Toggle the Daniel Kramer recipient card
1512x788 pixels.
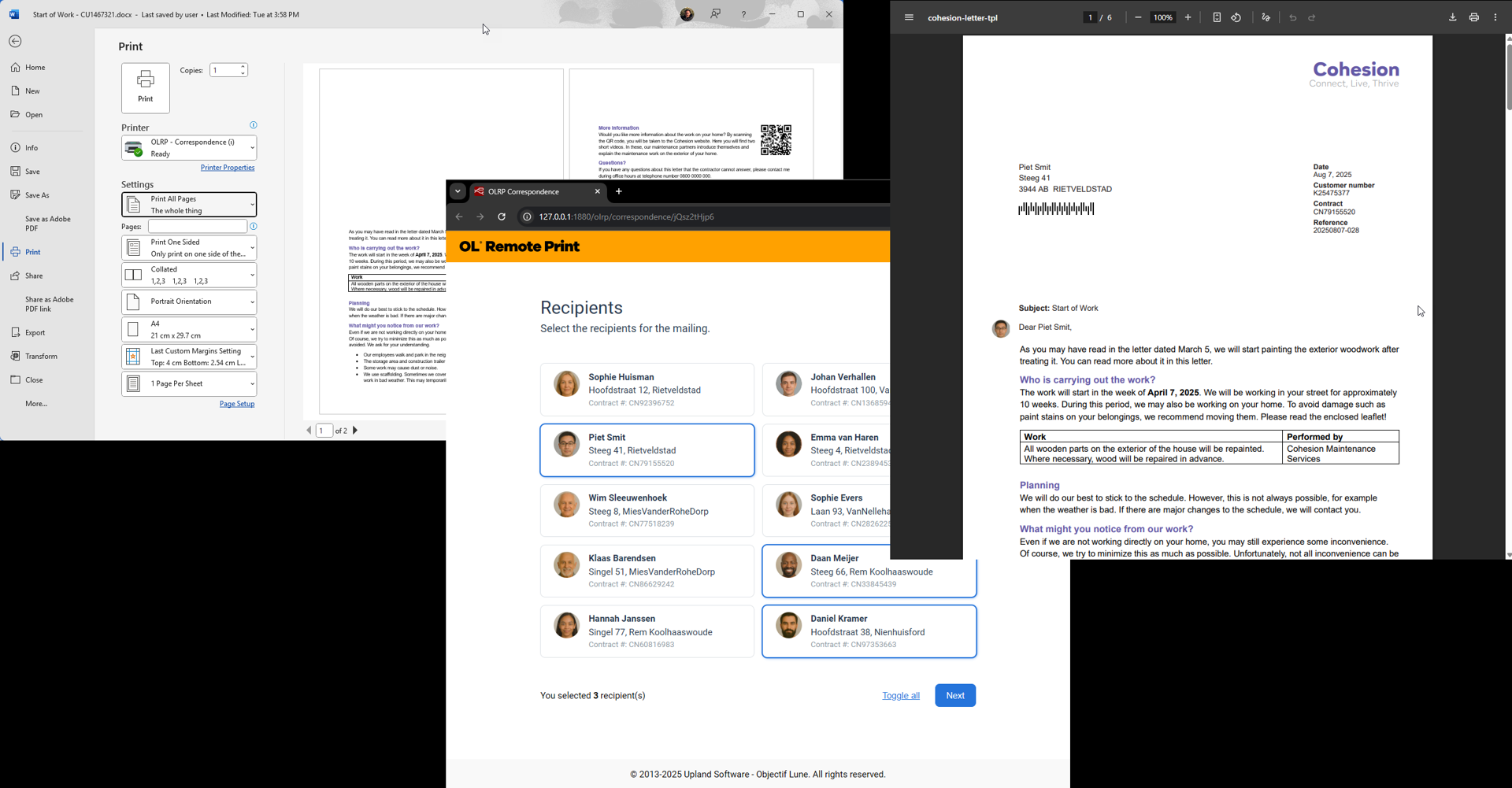pos(869,631)
